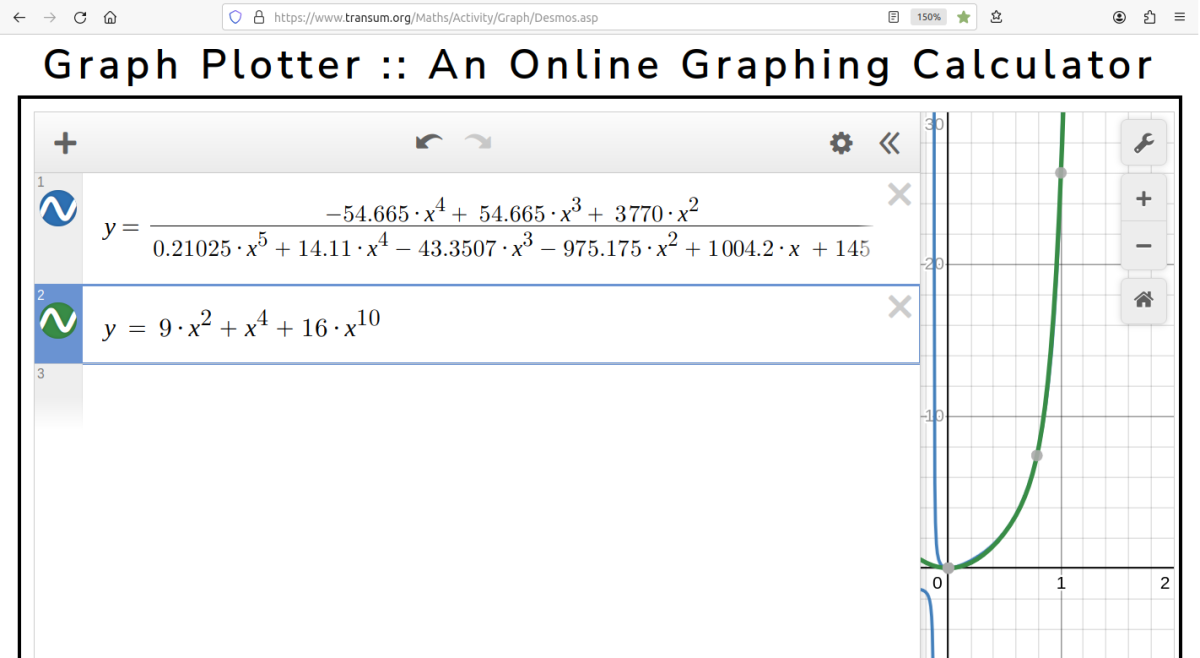Delete expression 1 with the X

pos(899,195)
